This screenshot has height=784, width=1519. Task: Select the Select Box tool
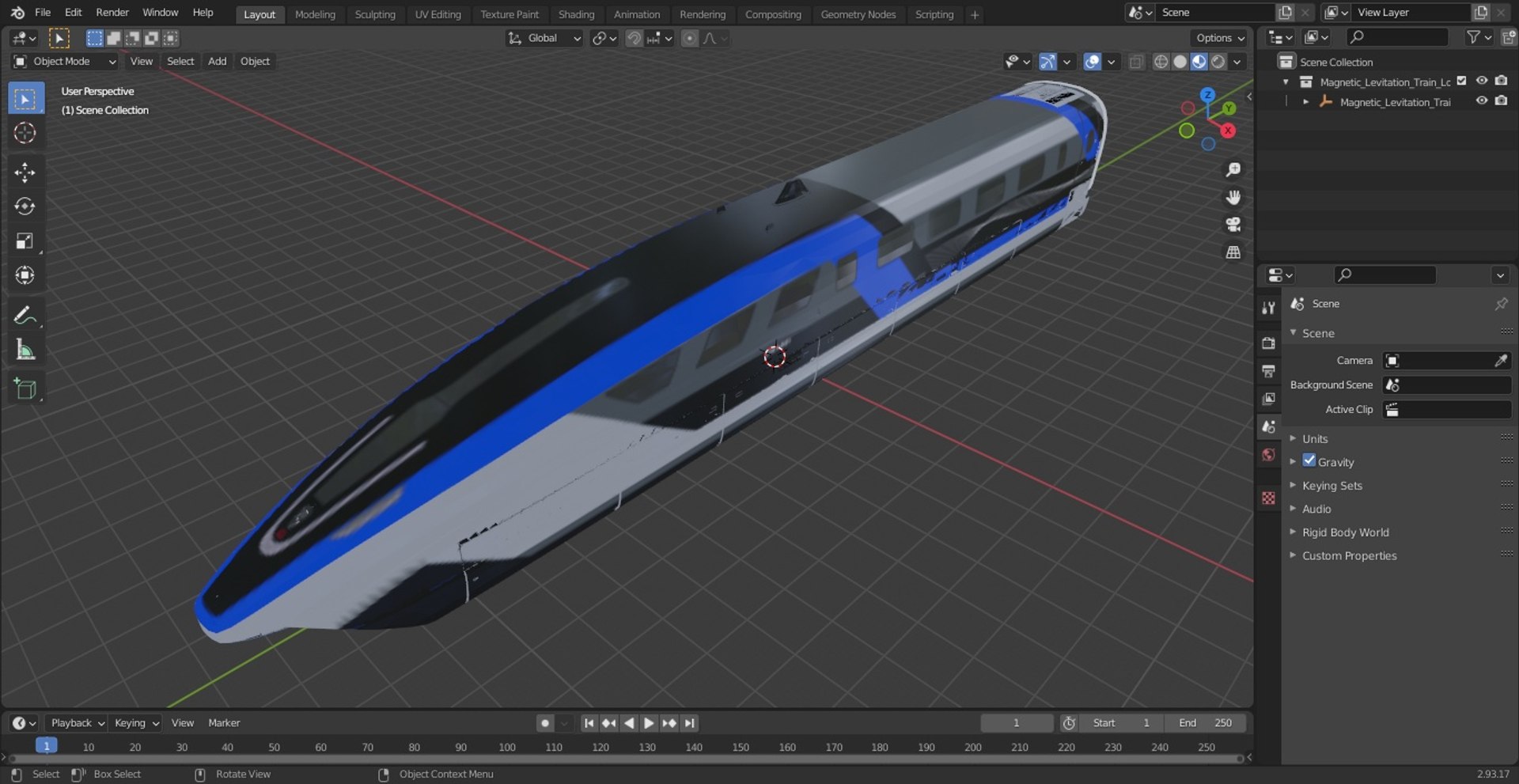[25, 99]
